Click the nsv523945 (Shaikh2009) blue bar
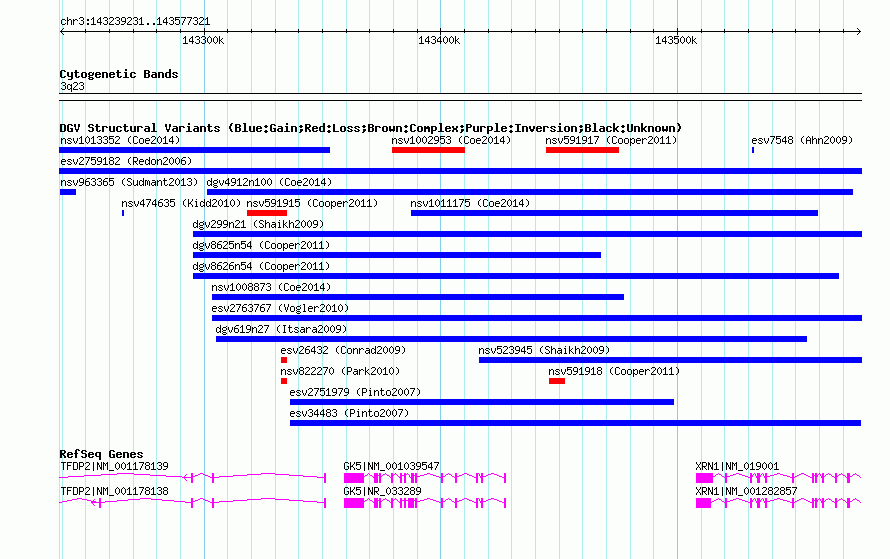 [670, 360]
